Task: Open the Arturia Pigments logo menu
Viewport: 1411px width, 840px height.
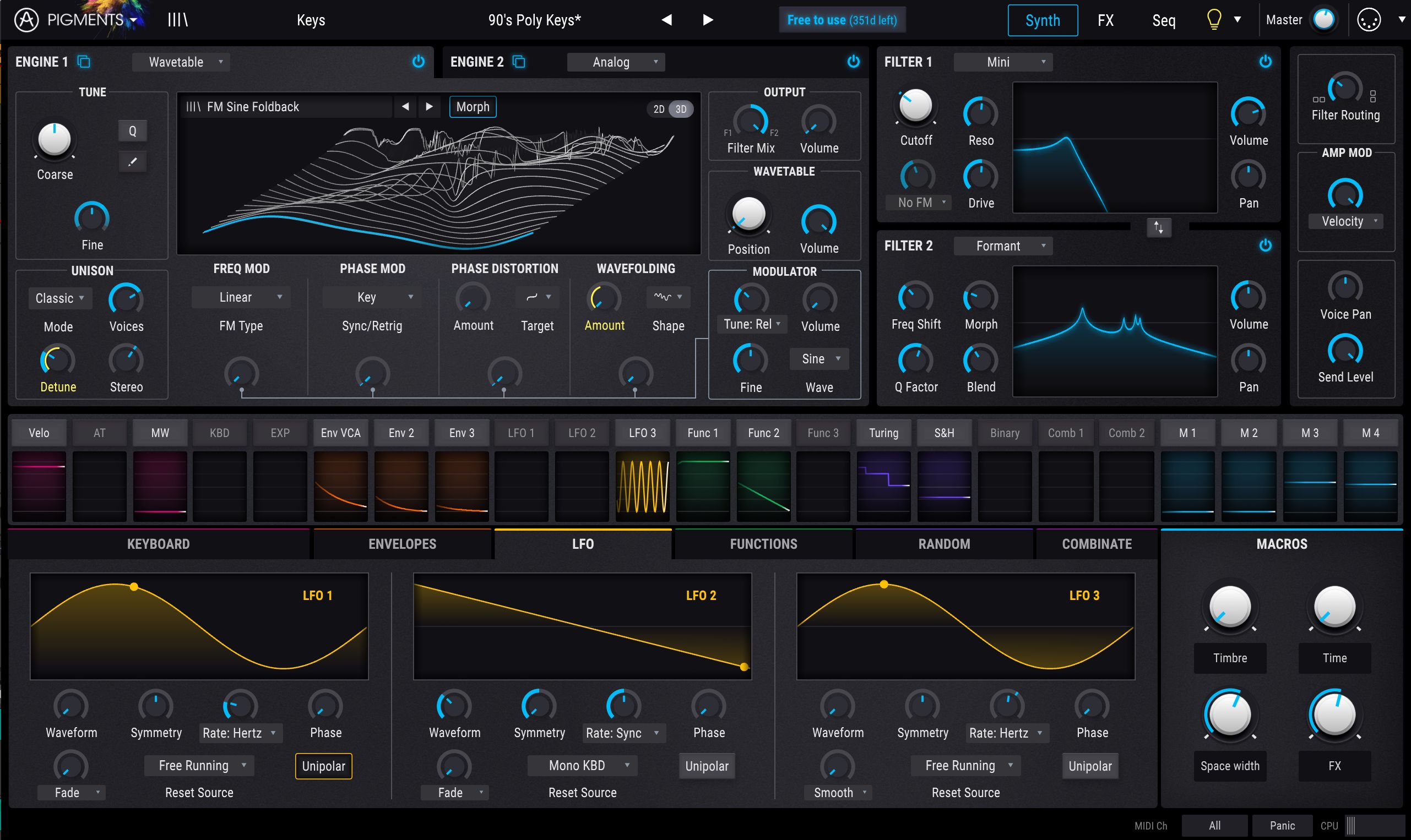Action: tap(77, 20)
